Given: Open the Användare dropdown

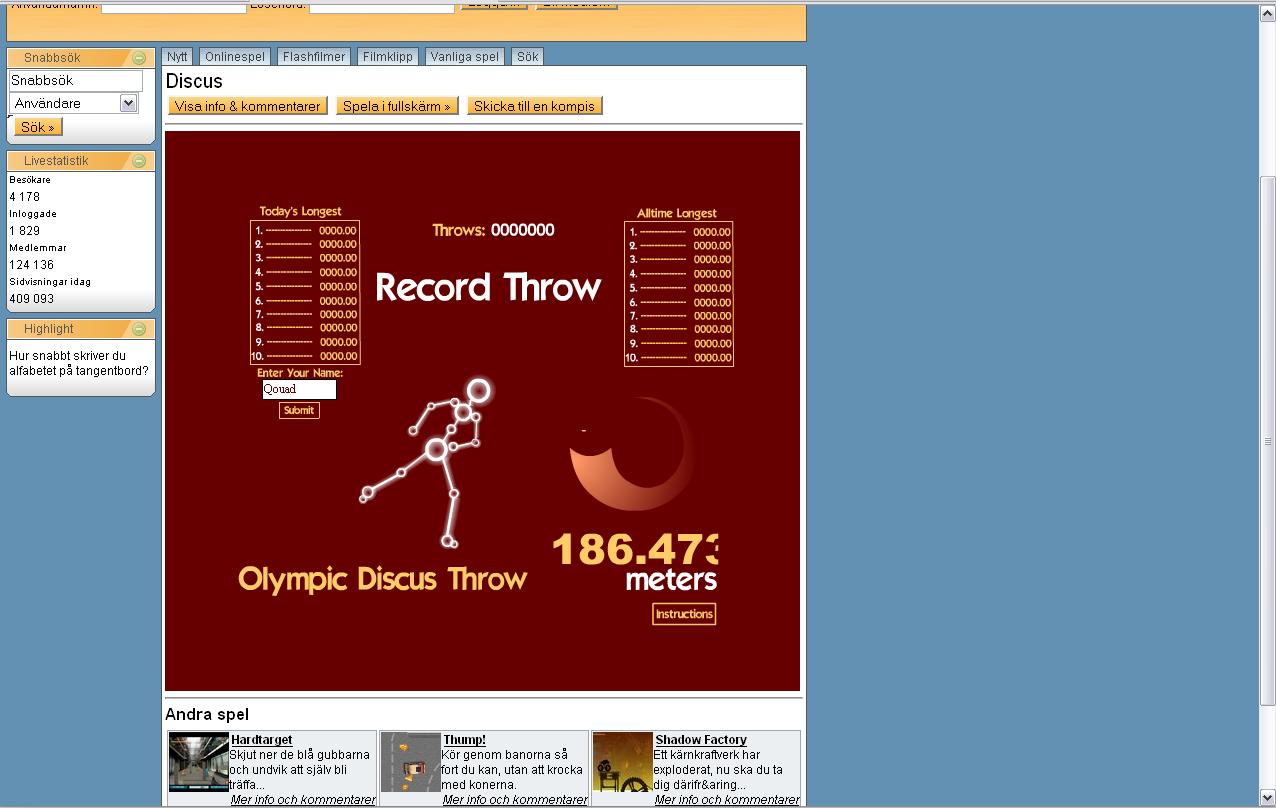Looking at the screenshot, I should pyautogui.click(x=73, y=103).
